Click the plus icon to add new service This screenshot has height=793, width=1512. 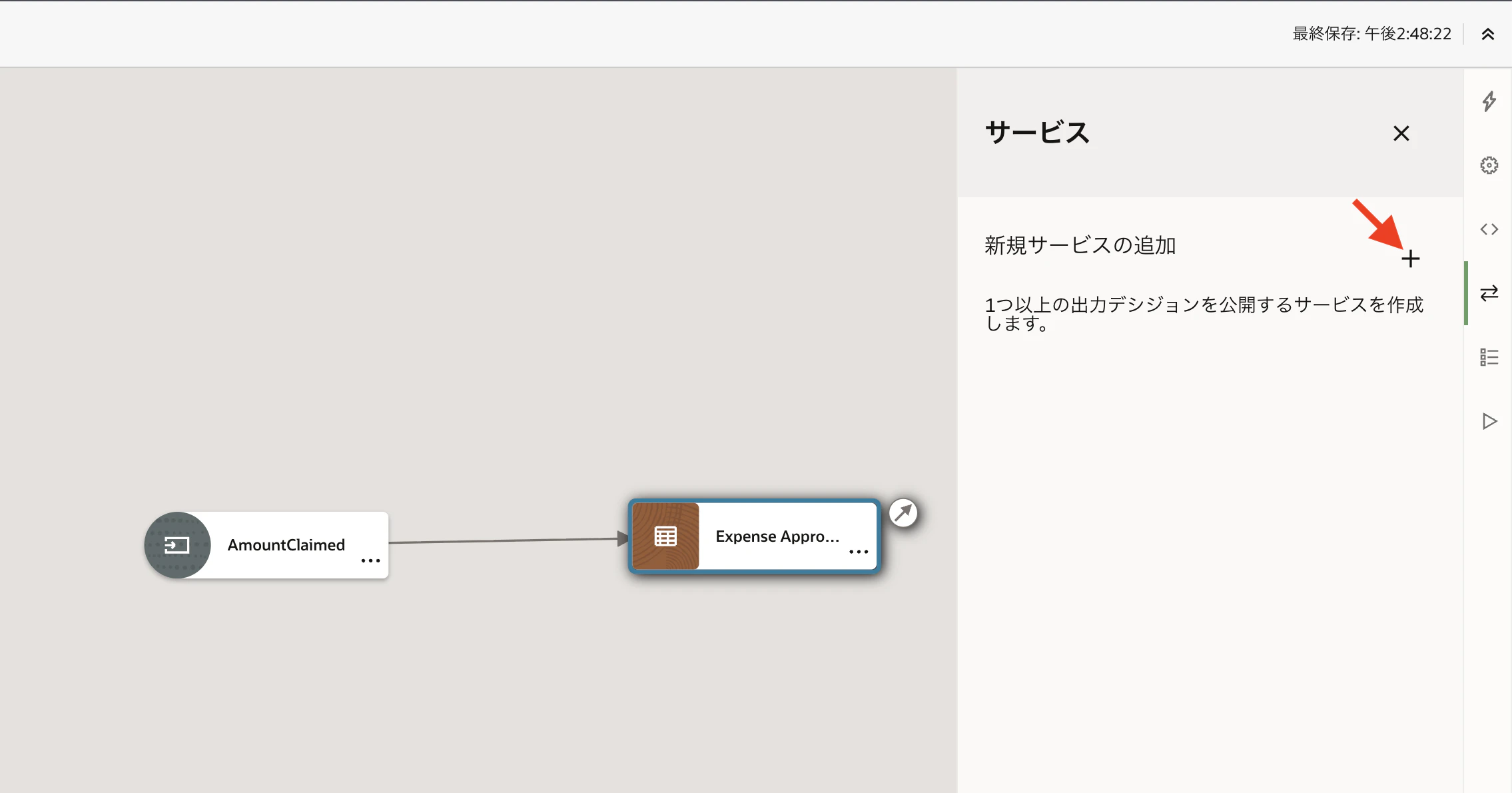pyautogui.click(x=1410, y=259)
